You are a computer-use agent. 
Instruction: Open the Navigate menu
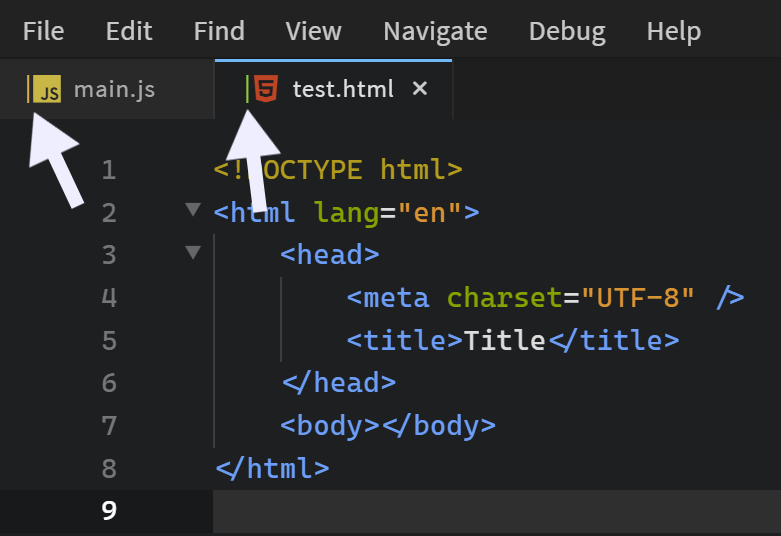click(435, 31)
